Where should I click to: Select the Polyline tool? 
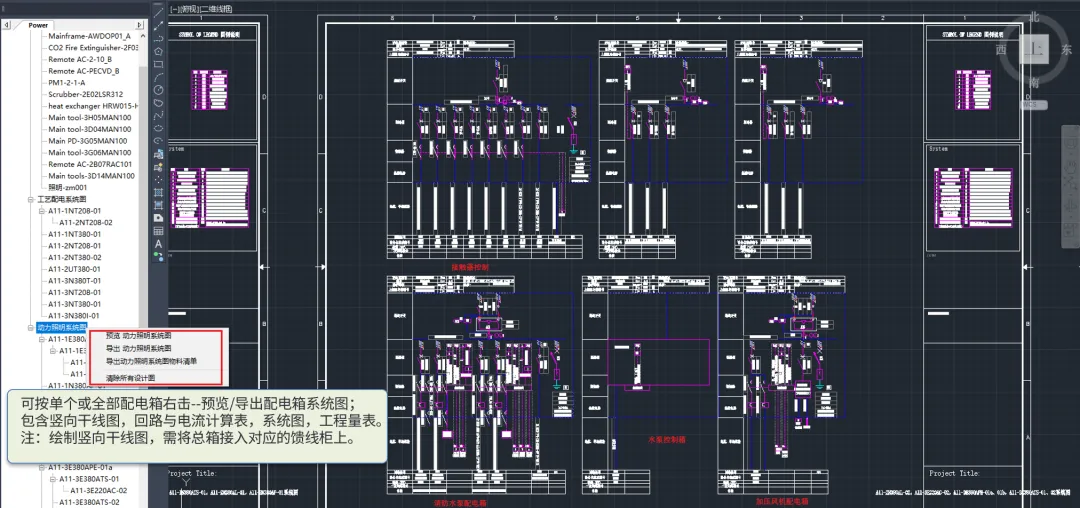tap(158, 39)
